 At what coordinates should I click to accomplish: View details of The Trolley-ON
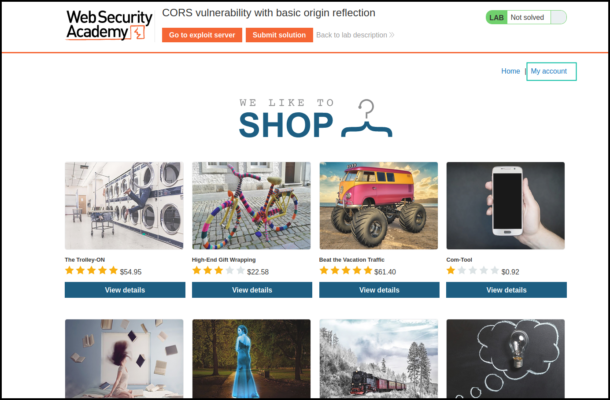tap(125, 290)
